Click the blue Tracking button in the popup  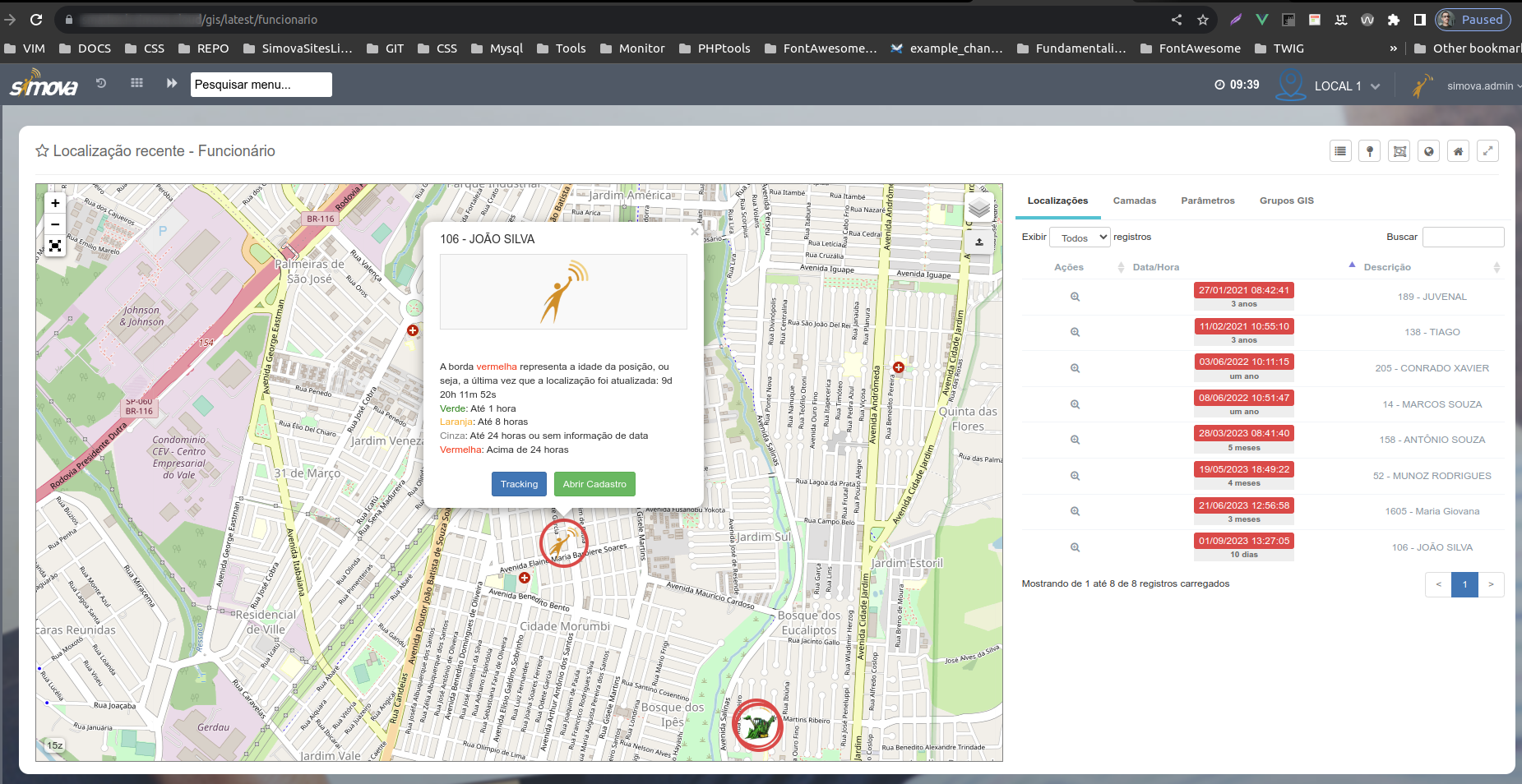(519, 484)
